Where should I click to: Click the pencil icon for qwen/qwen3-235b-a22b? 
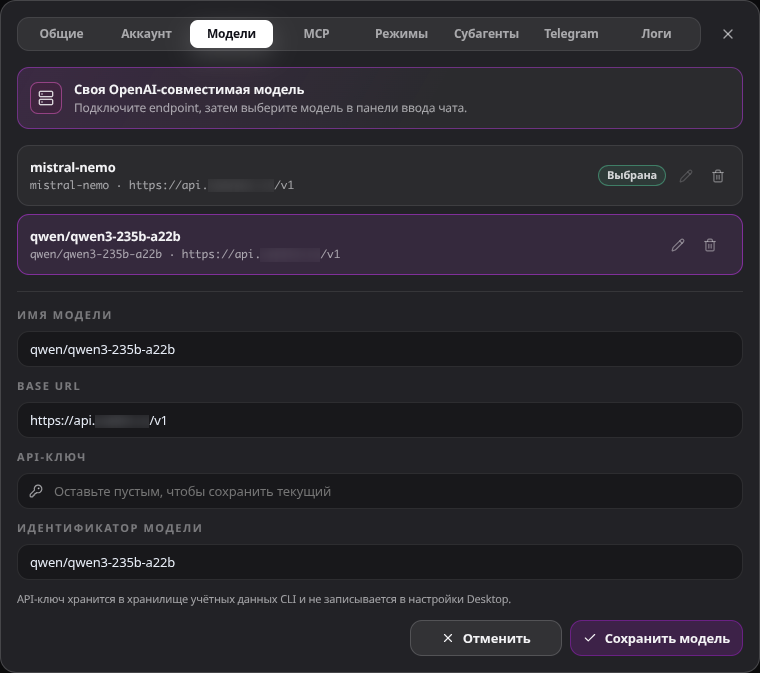(x=678, y=245)
